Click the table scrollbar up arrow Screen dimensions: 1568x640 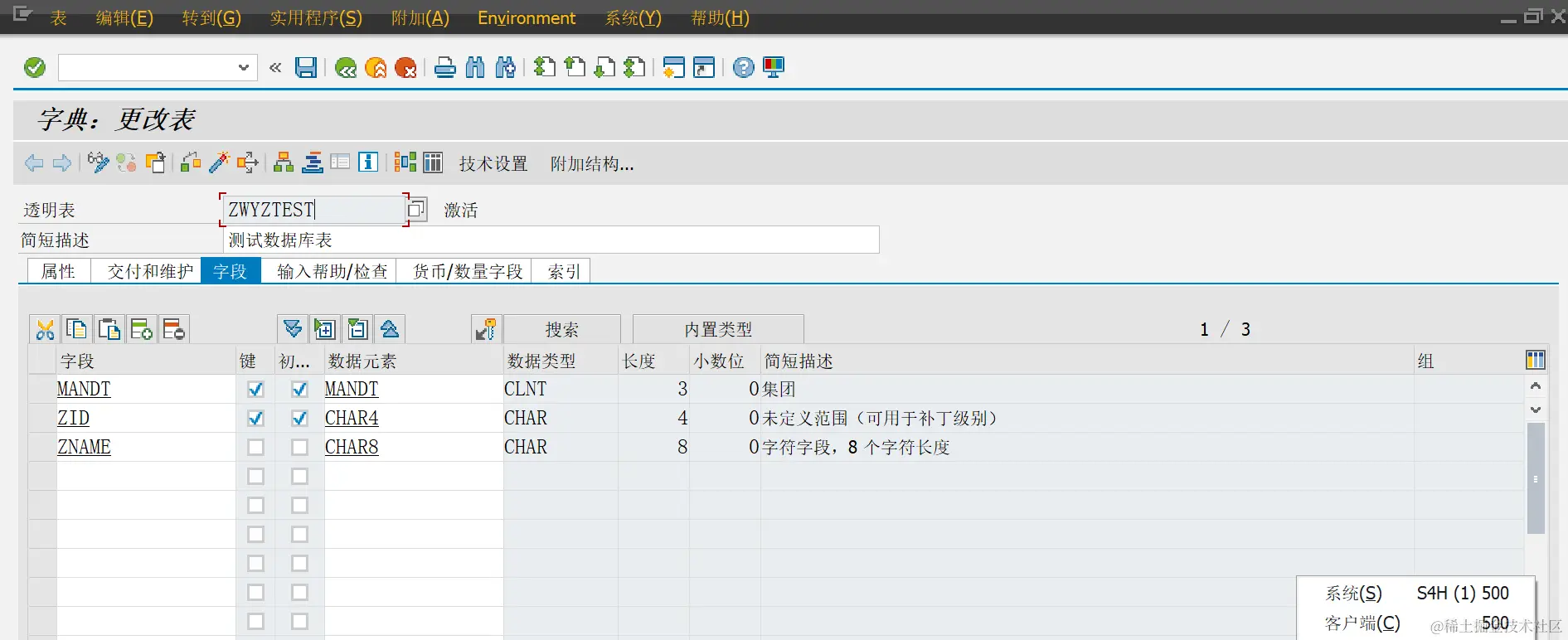[1536, 385]
